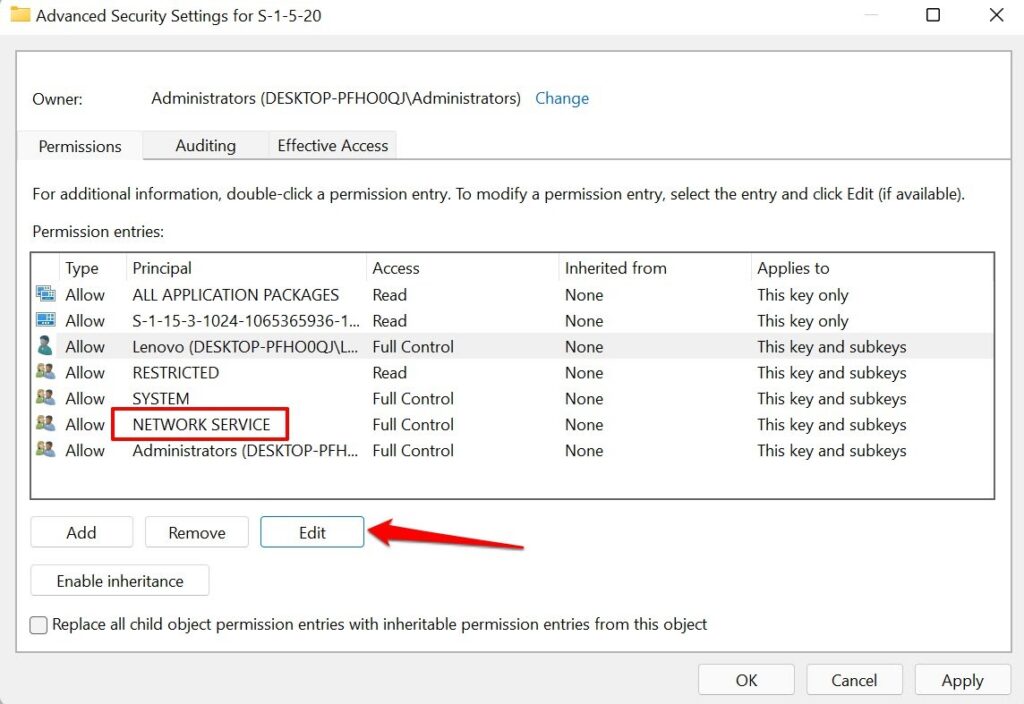This screenshot has width=1024, height=704.
Task: Click Enable inheritance button
Action: tap(120, 581)
